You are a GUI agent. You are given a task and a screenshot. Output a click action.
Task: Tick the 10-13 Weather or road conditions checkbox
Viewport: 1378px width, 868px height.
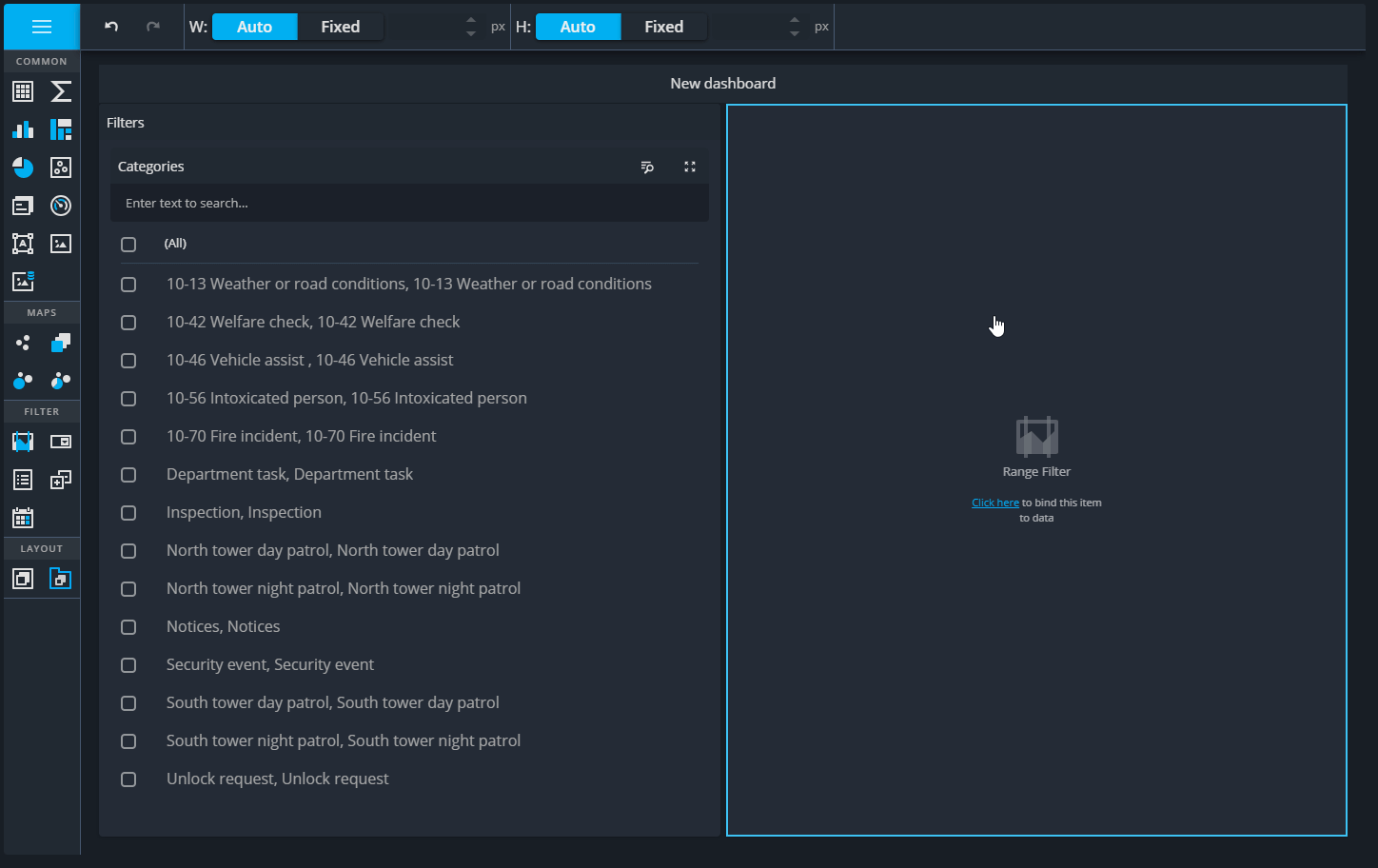128,285
